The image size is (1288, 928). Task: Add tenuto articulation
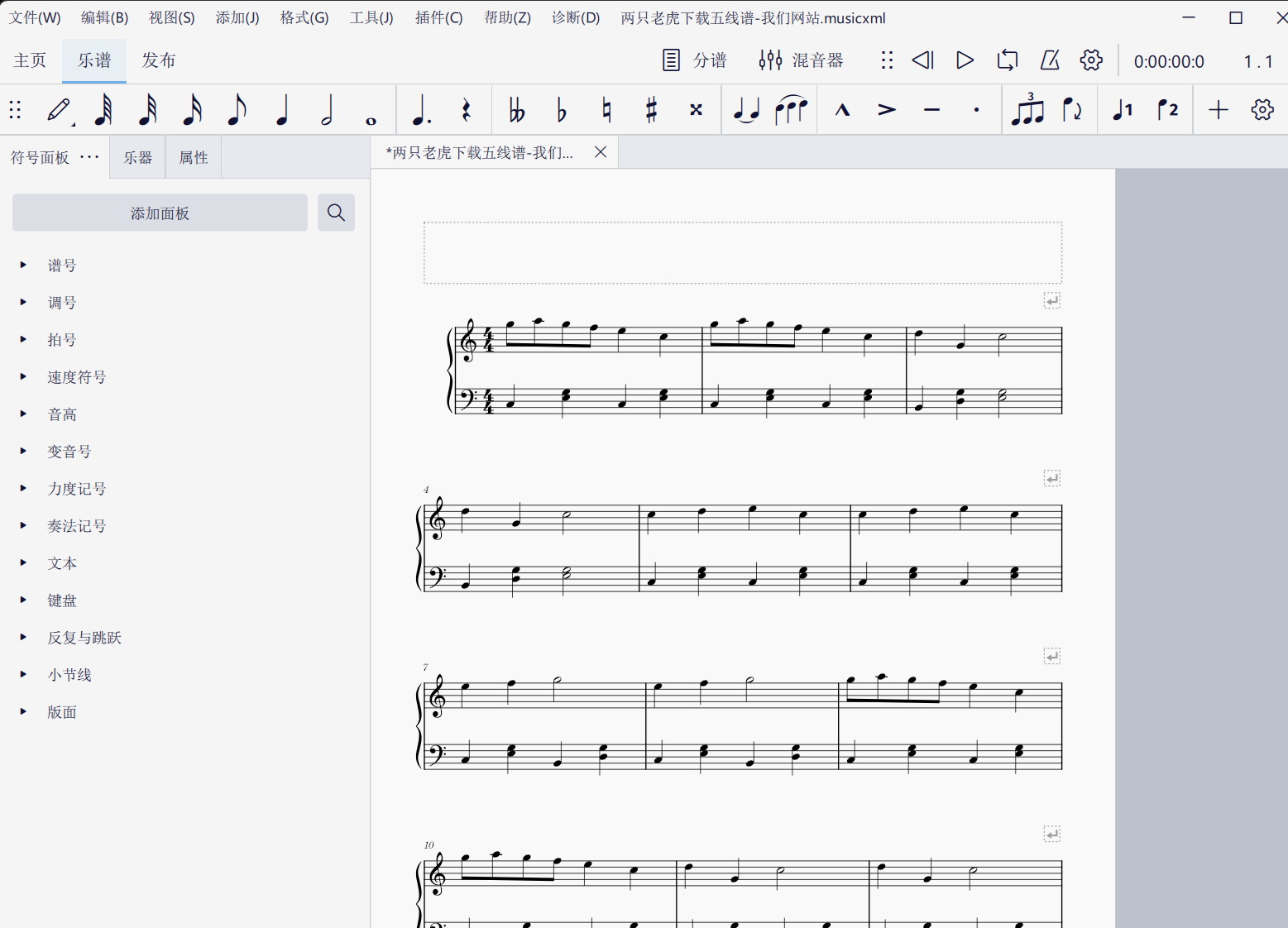[931, 110]
